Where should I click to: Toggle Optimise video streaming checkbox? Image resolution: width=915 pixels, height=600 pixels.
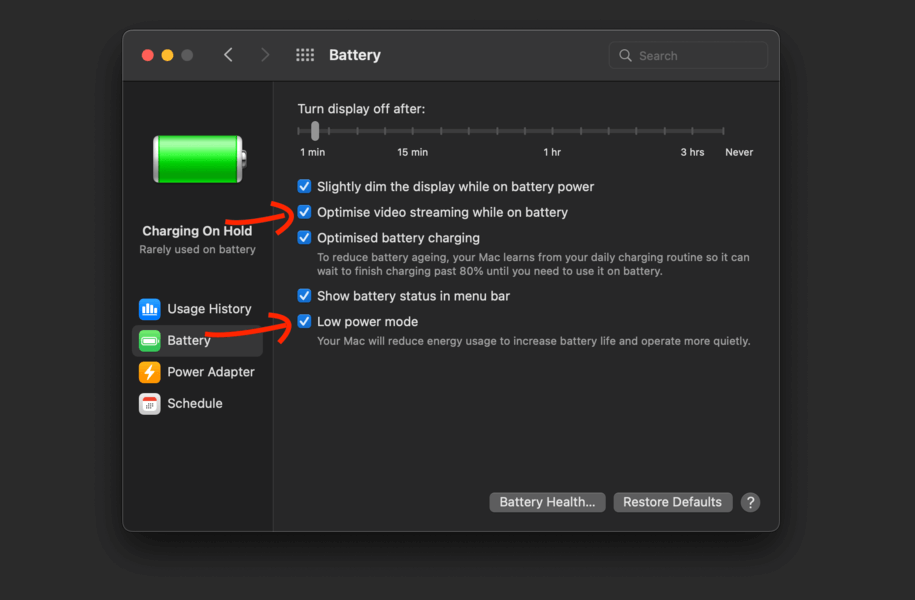(304, 212)
